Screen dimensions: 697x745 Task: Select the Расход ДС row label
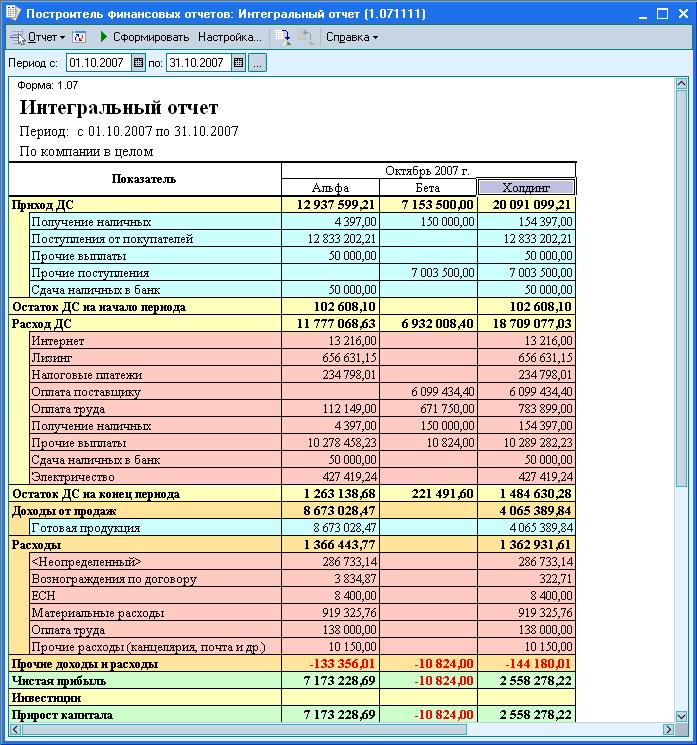[42, 324]
